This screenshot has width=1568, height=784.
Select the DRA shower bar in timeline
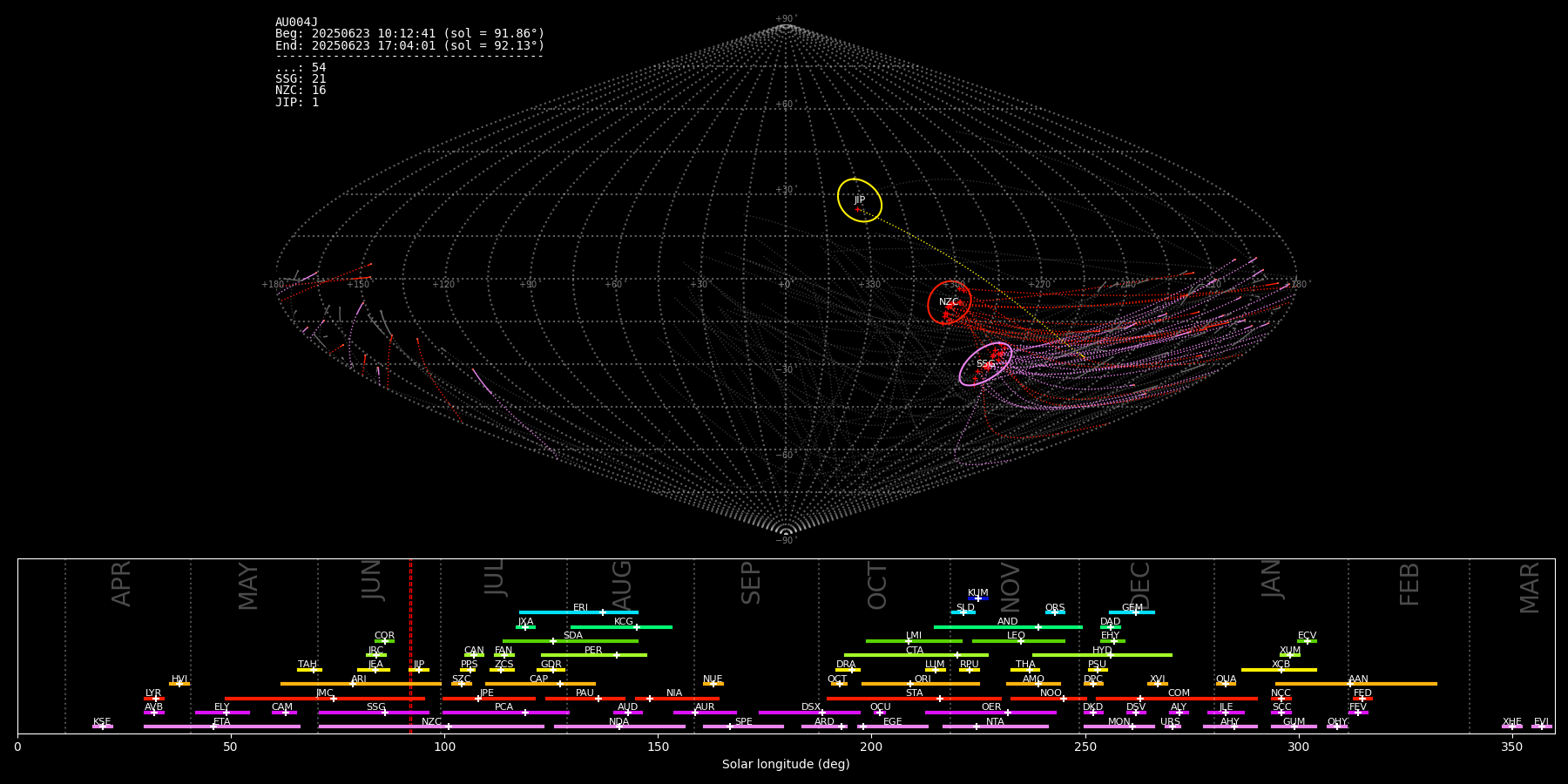tap(848, 670)
